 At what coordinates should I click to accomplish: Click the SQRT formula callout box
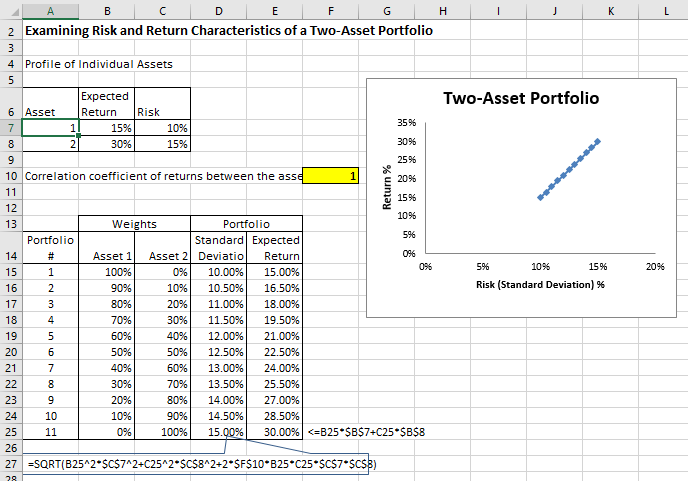tap(196, 464)
